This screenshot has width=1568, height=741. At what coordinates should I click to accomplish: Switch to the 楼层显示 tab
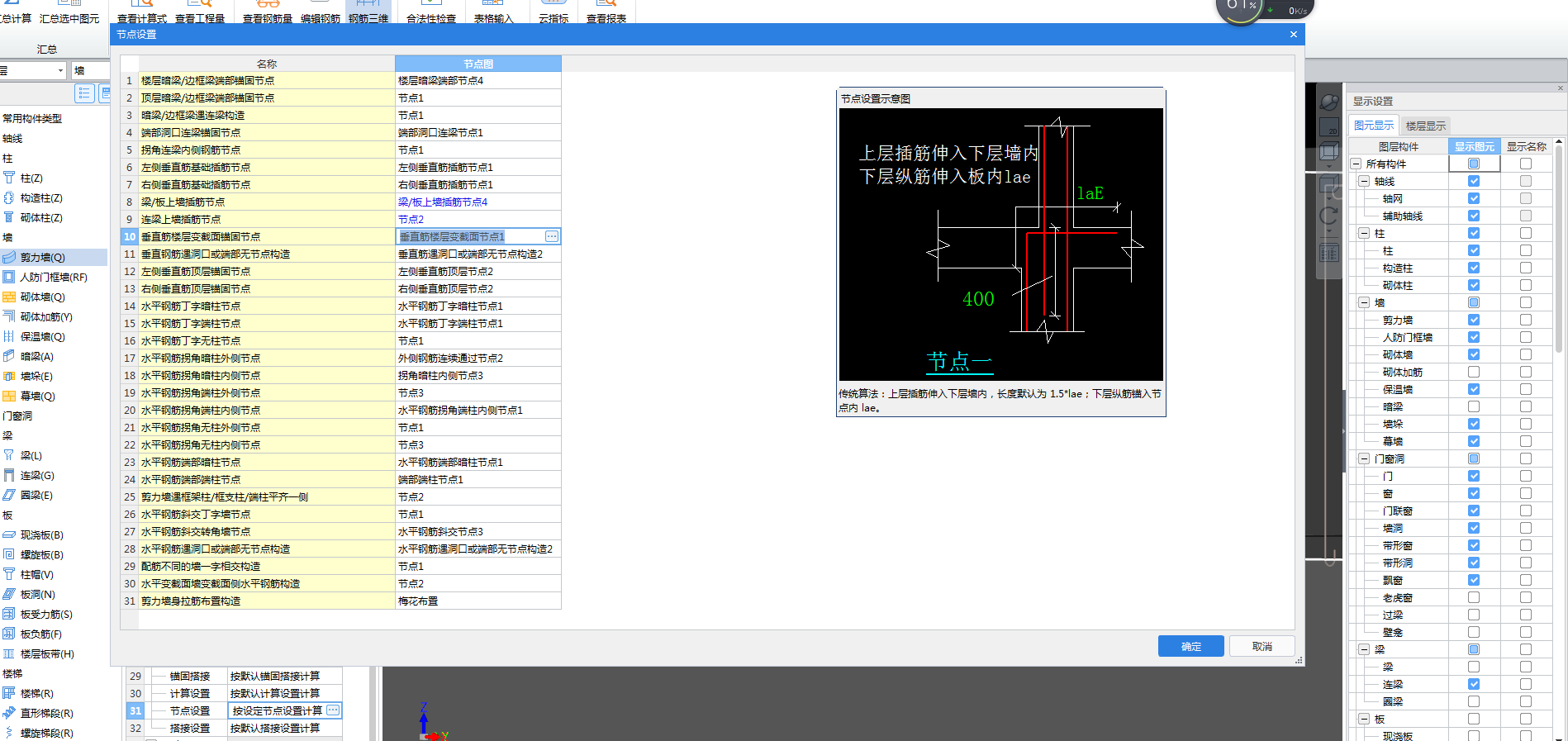click(x=1426, y=126)
